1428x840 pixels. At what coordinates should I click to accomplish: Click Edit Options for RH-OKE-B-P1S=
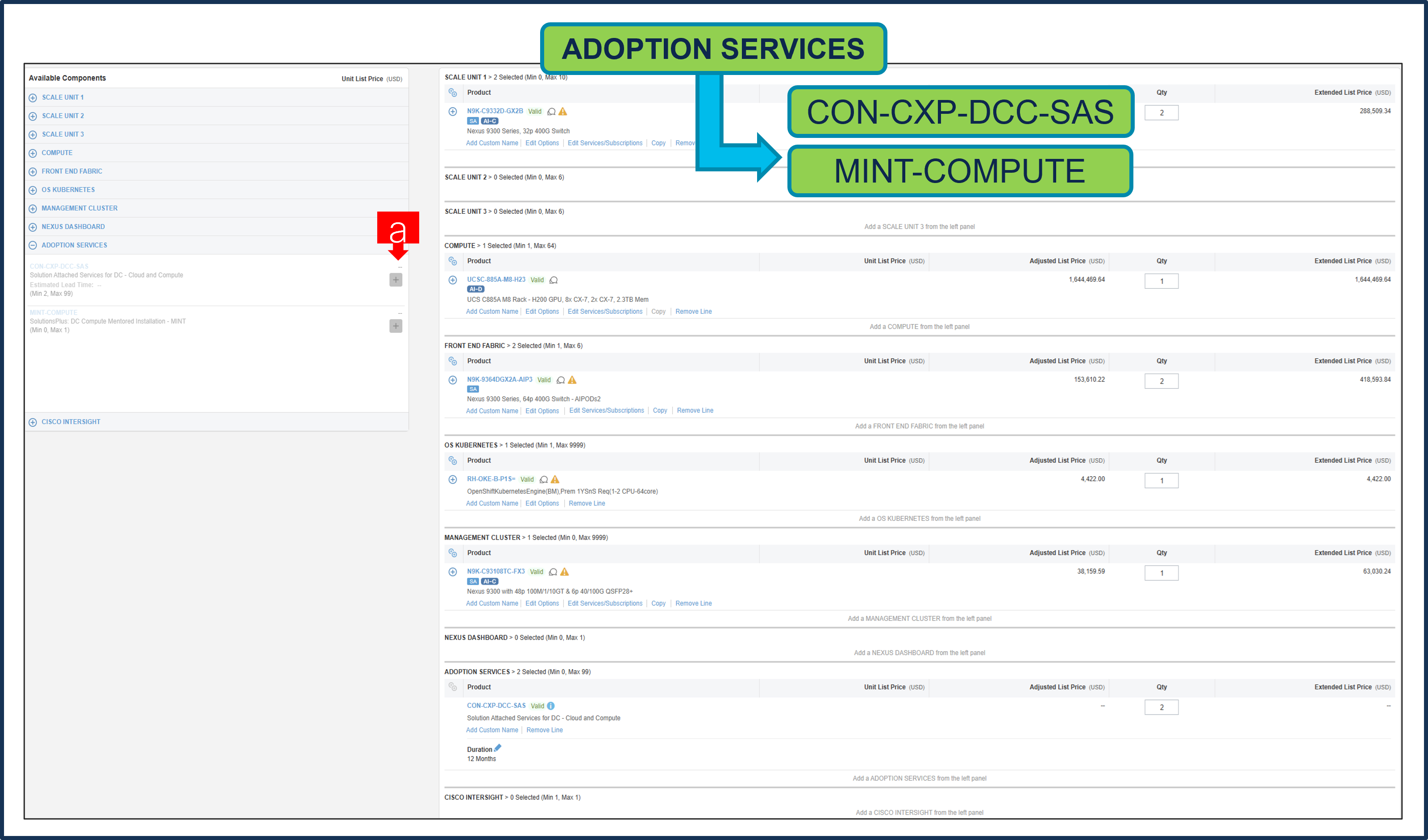pos(542,503)
